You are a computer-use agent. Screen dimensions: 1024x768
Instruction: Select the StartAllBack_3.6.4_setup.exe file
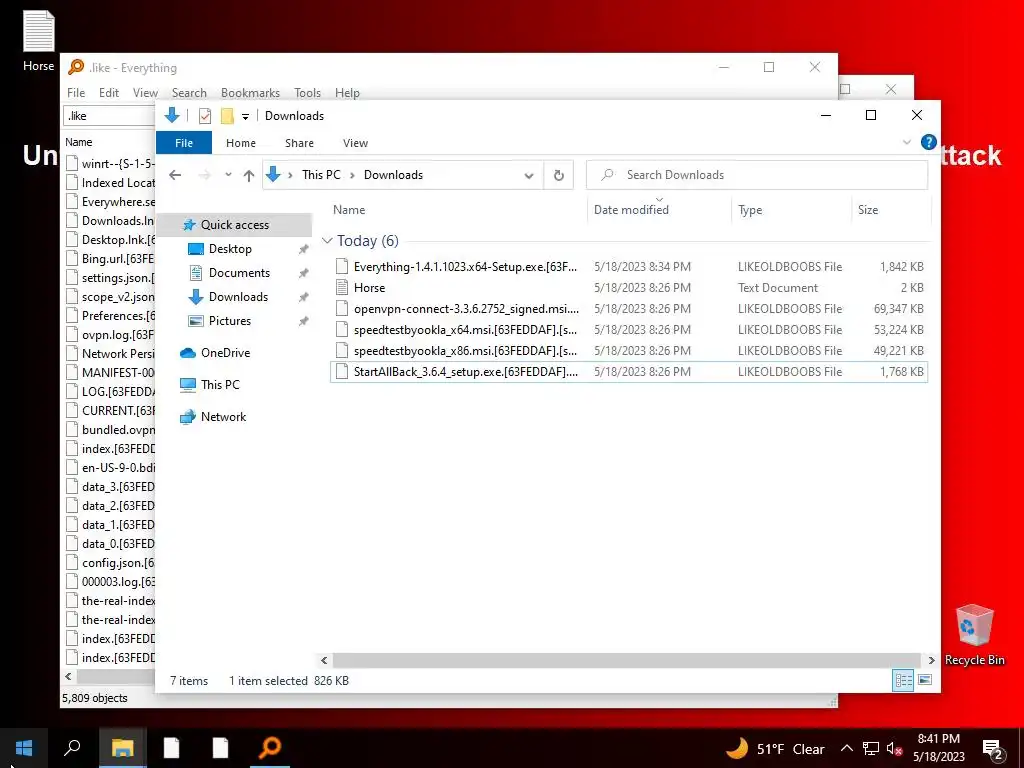(x=629, y=372)
